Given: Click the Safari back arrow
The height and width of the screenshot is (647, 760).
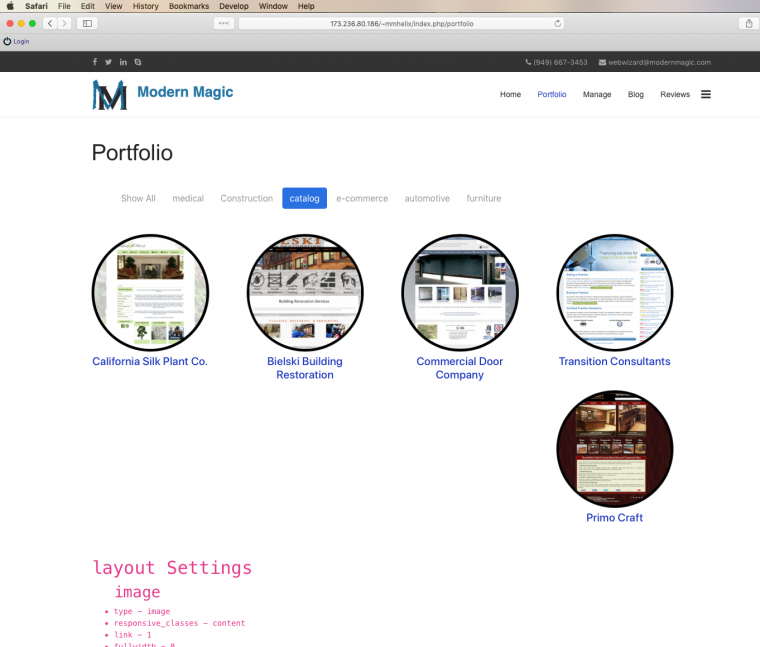Looking at the screenshot, I should [50, 23].
